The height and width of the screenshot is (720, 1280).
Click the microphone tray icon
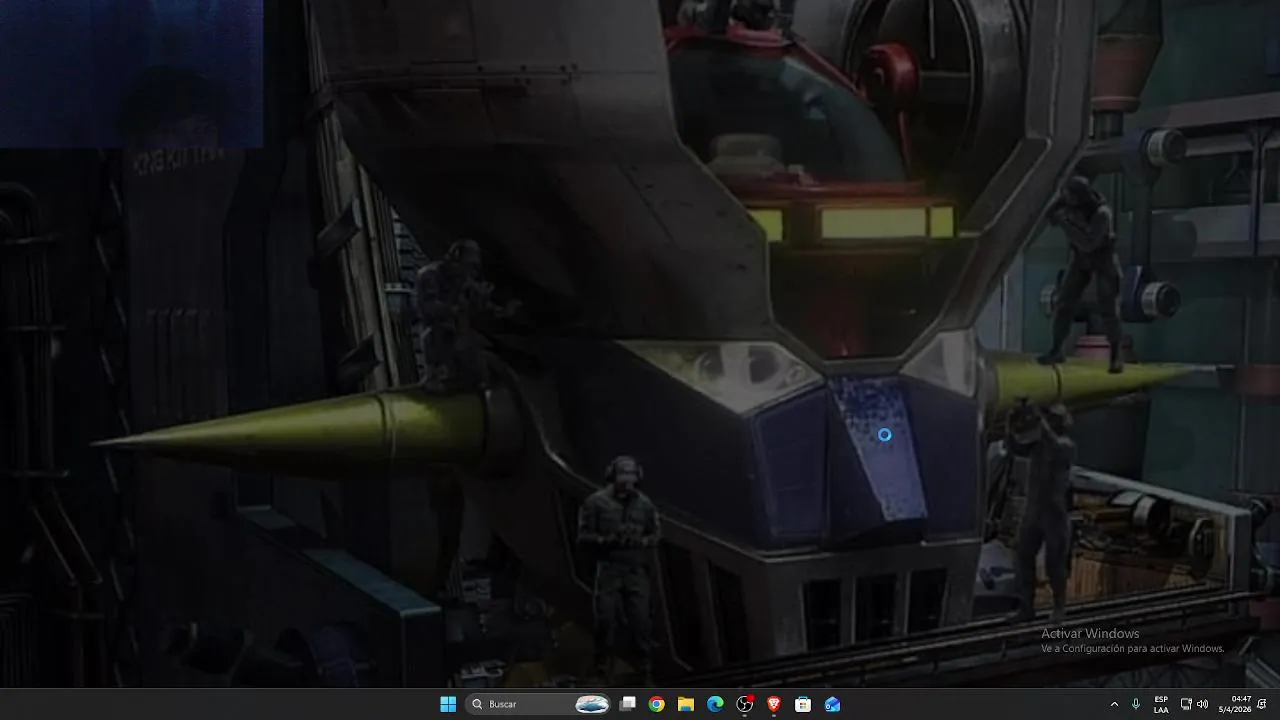click(x=1136, y=704)
